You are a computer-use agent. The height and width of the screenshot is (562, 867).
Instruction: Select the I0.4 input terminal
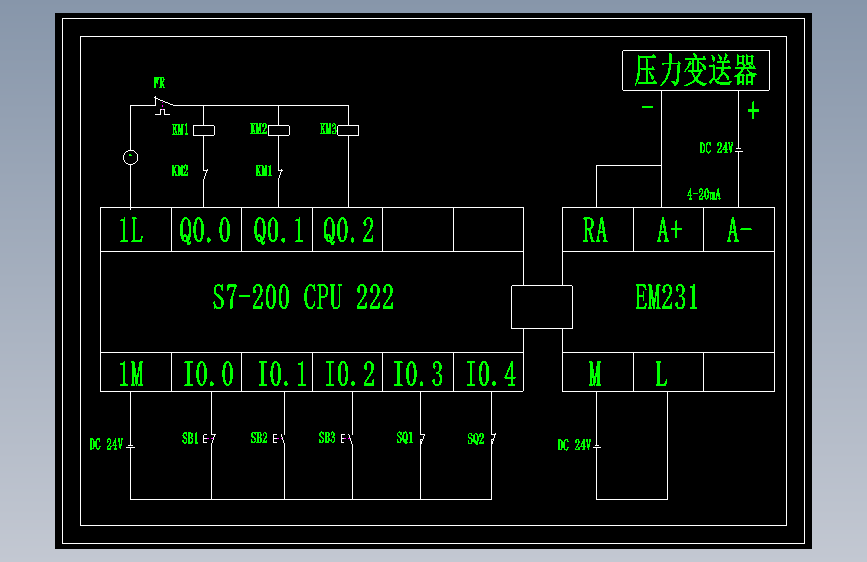(488, 372)
